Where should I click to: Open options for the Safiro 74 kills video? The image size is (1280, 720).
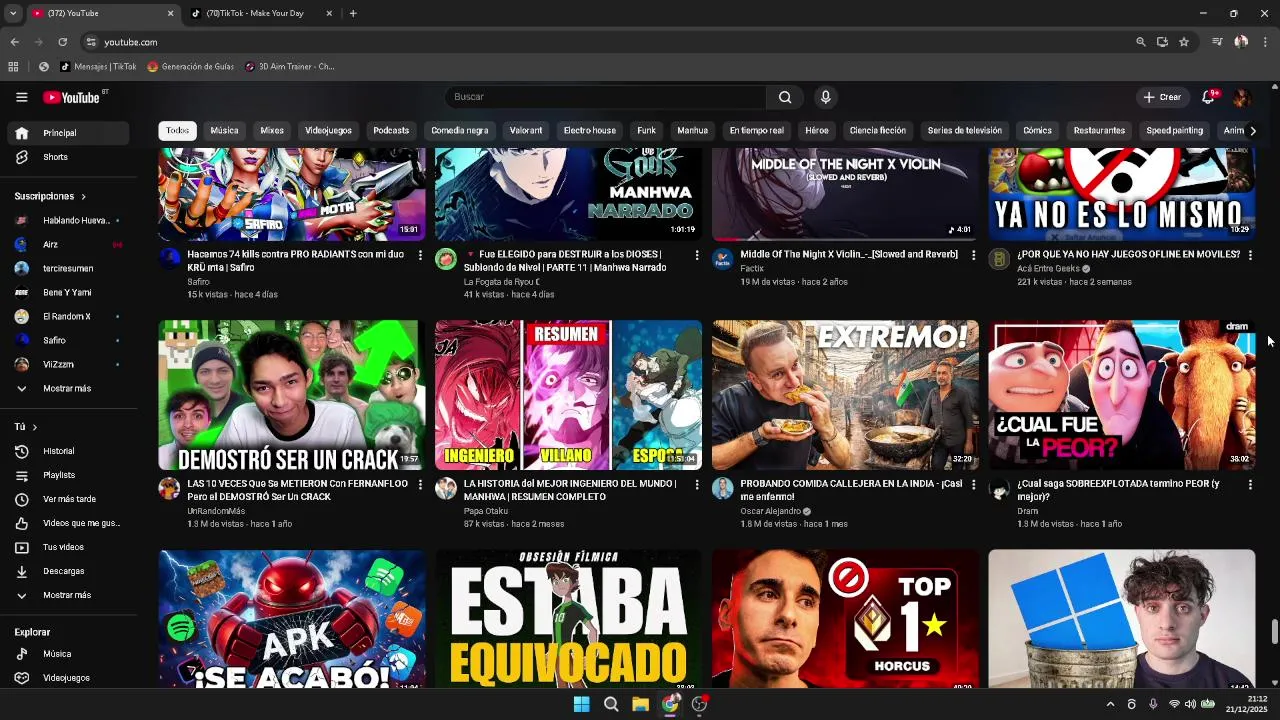click(420, 255)
